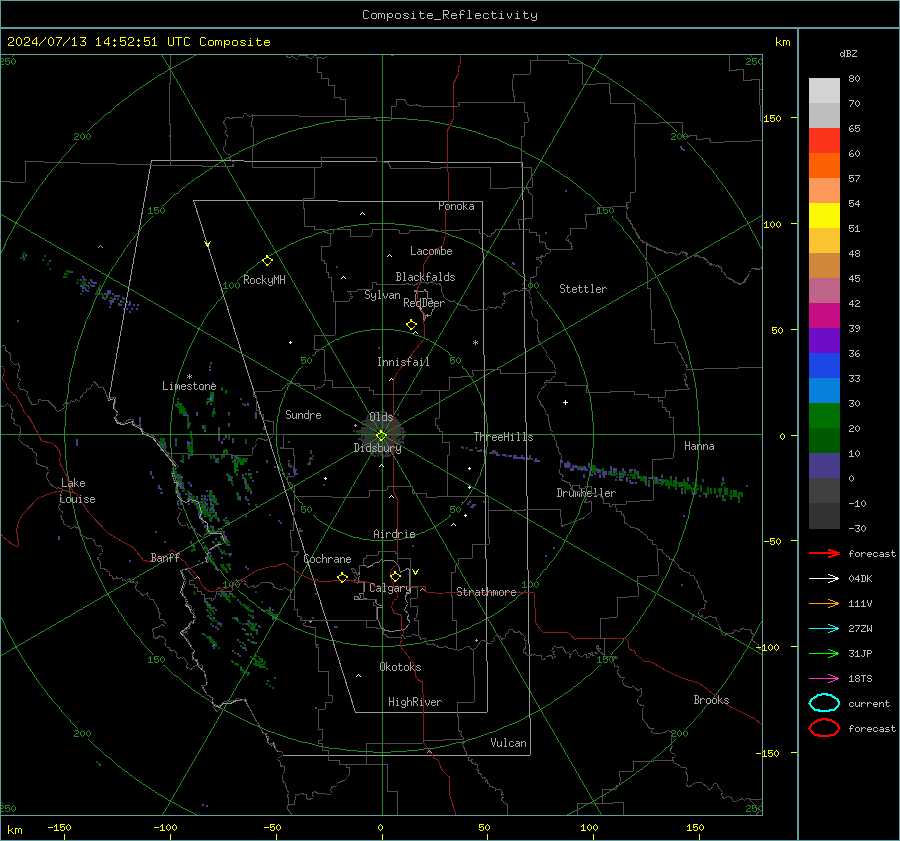The image size is (900, 841).
Task: Click the HighRiver label
Action: point(415,702)
